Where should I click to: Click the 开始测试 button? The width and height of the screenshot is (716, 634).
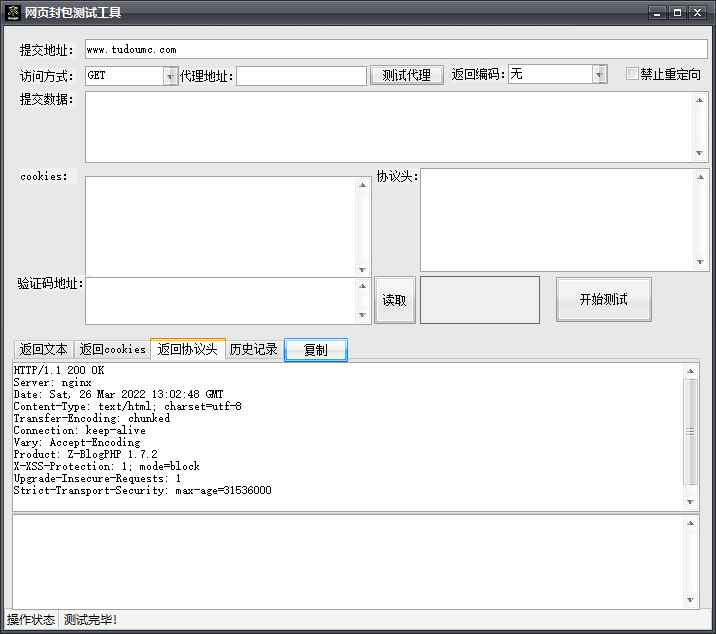[x=603, y=299]
